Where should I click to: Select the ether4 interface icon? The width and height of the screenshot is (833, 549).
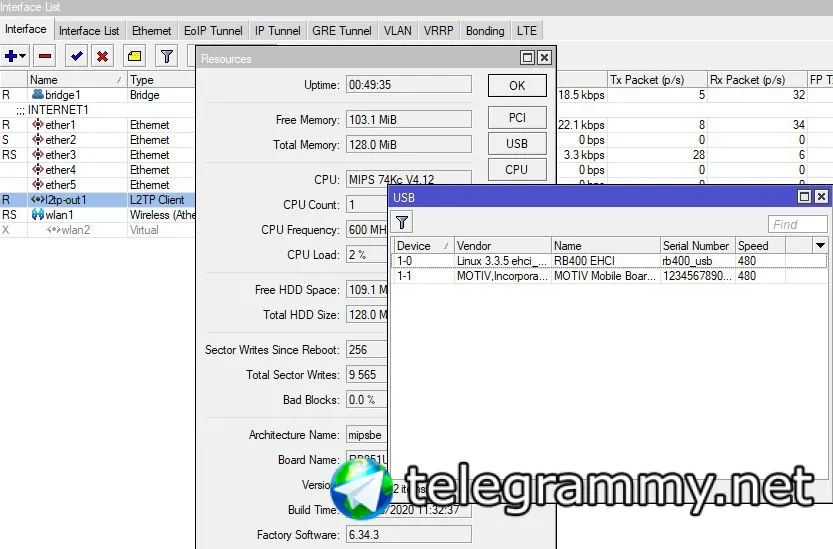point(38,170)
